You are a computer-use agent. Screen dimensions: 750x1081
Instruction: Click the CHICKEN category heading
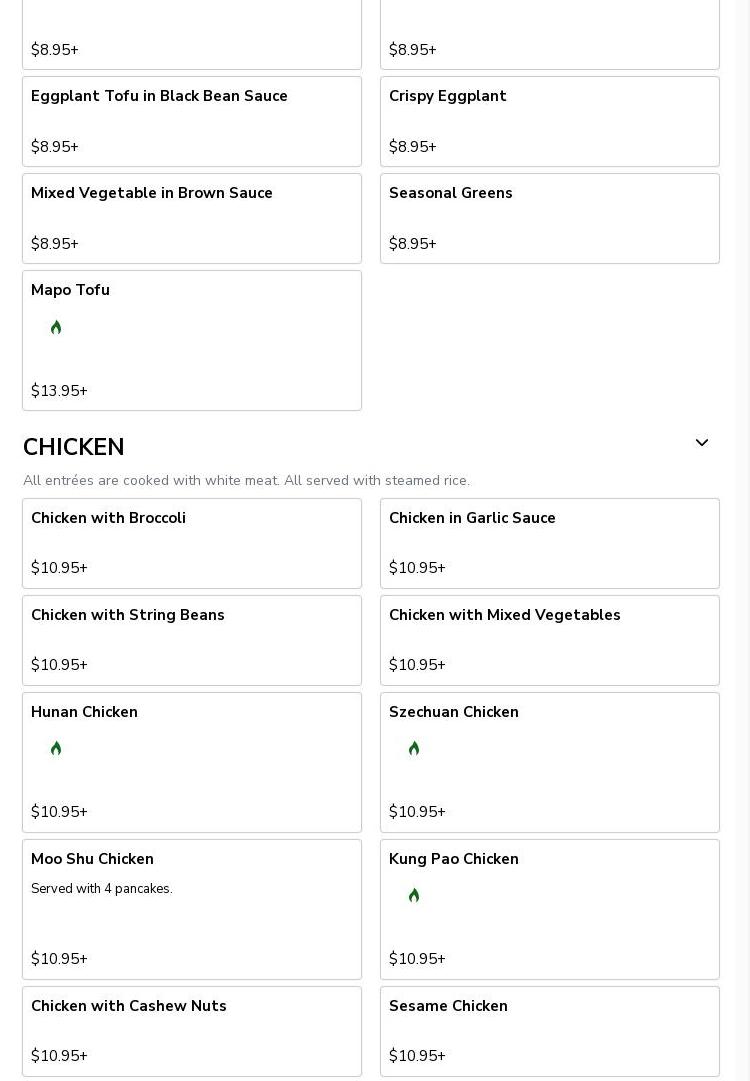tap(74, 447)
